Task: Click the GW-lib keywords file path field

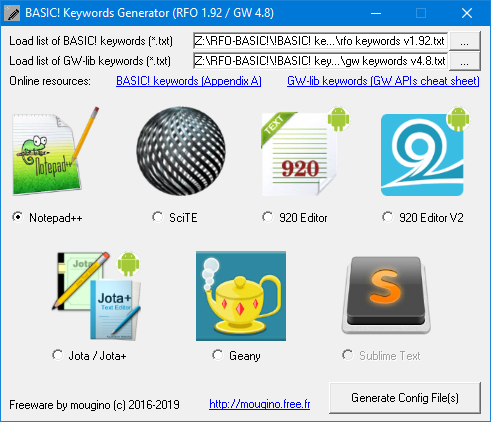Action: pyautogui.click(x=321, y=61)
